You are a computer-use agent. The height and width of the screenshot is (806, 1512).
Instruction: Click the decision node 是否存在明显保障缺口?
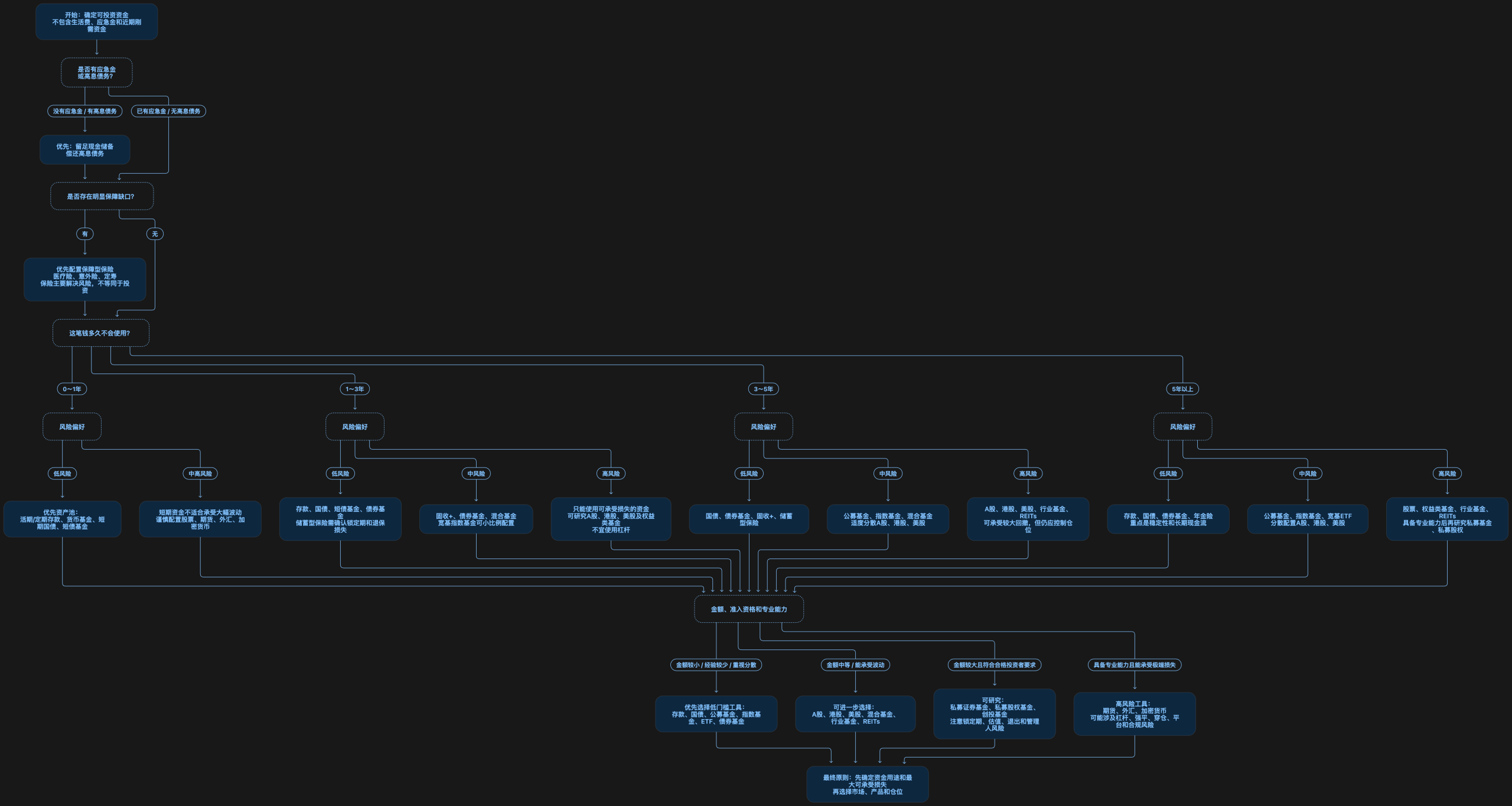pos(102,196)
